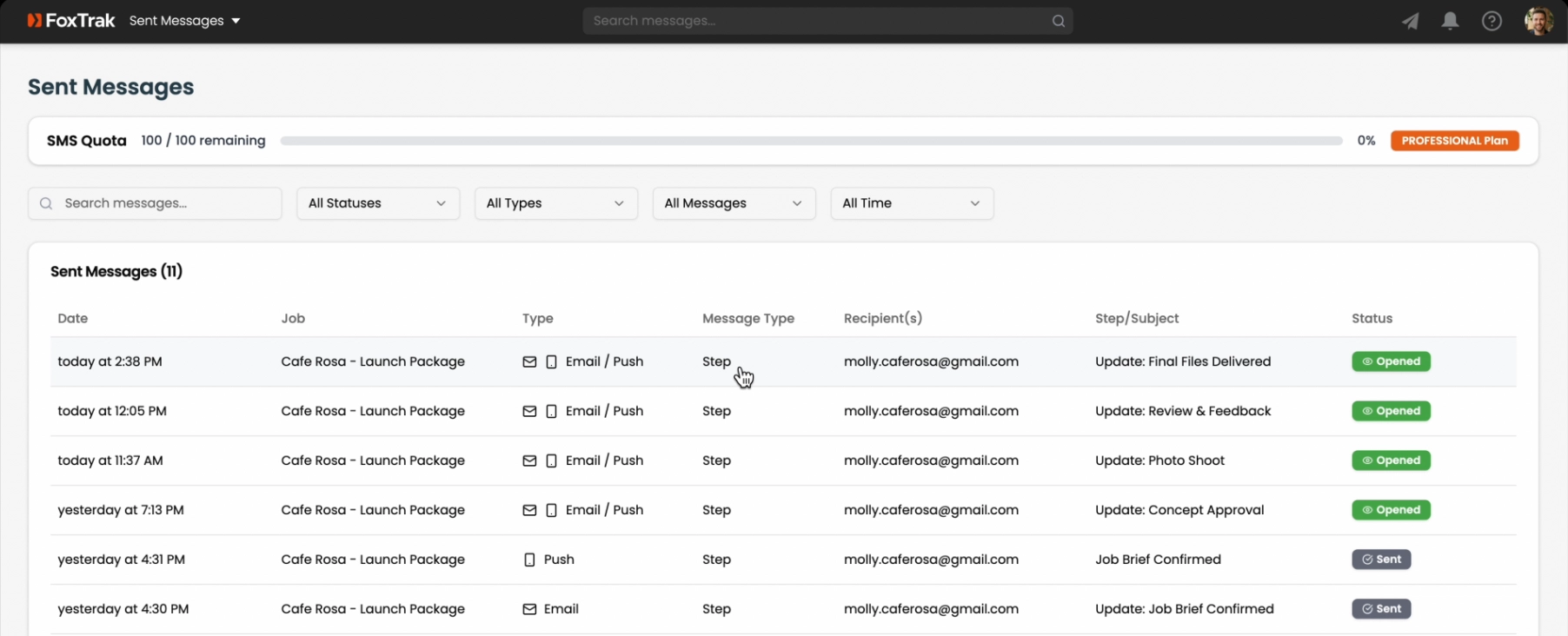Focus the filter search messages field
Screen dimensions: 1568x636
pos(155,203)
